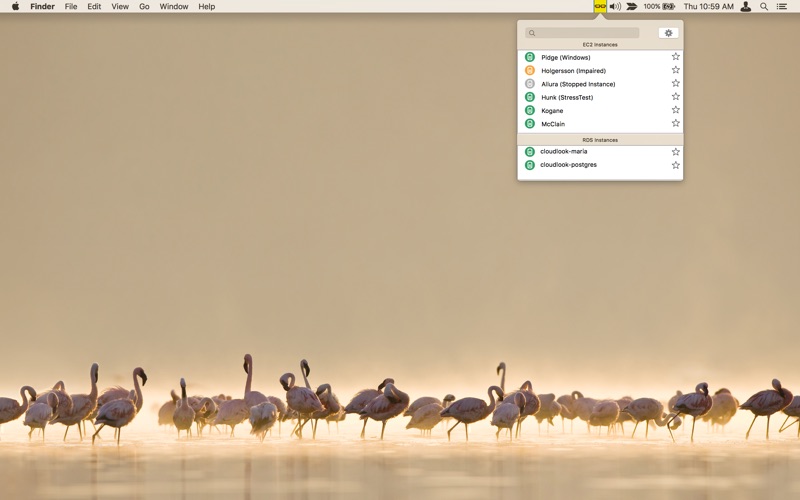Click the yellow CloudLook menu bar icon
The image size is (800, 500).
pos(600,6)
